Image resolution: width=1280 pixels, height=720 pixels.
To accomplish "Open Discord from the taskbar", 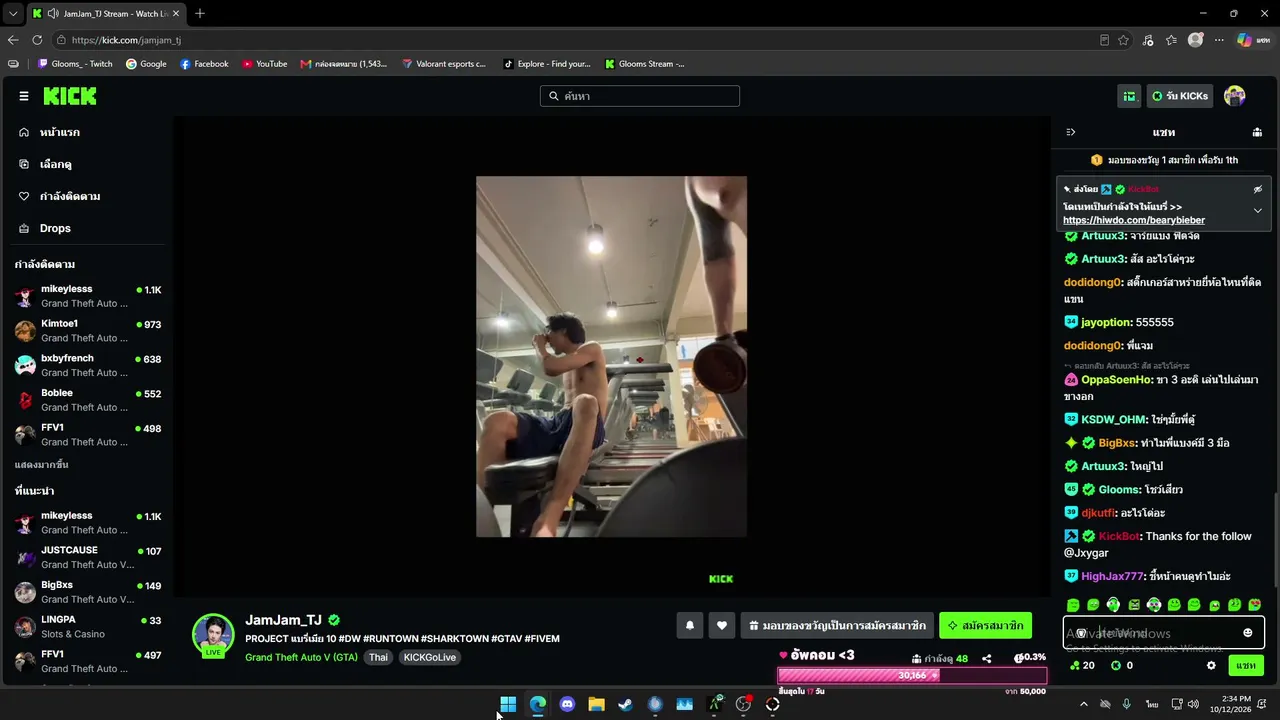I will pyautogui.click(x=567, y=704).
